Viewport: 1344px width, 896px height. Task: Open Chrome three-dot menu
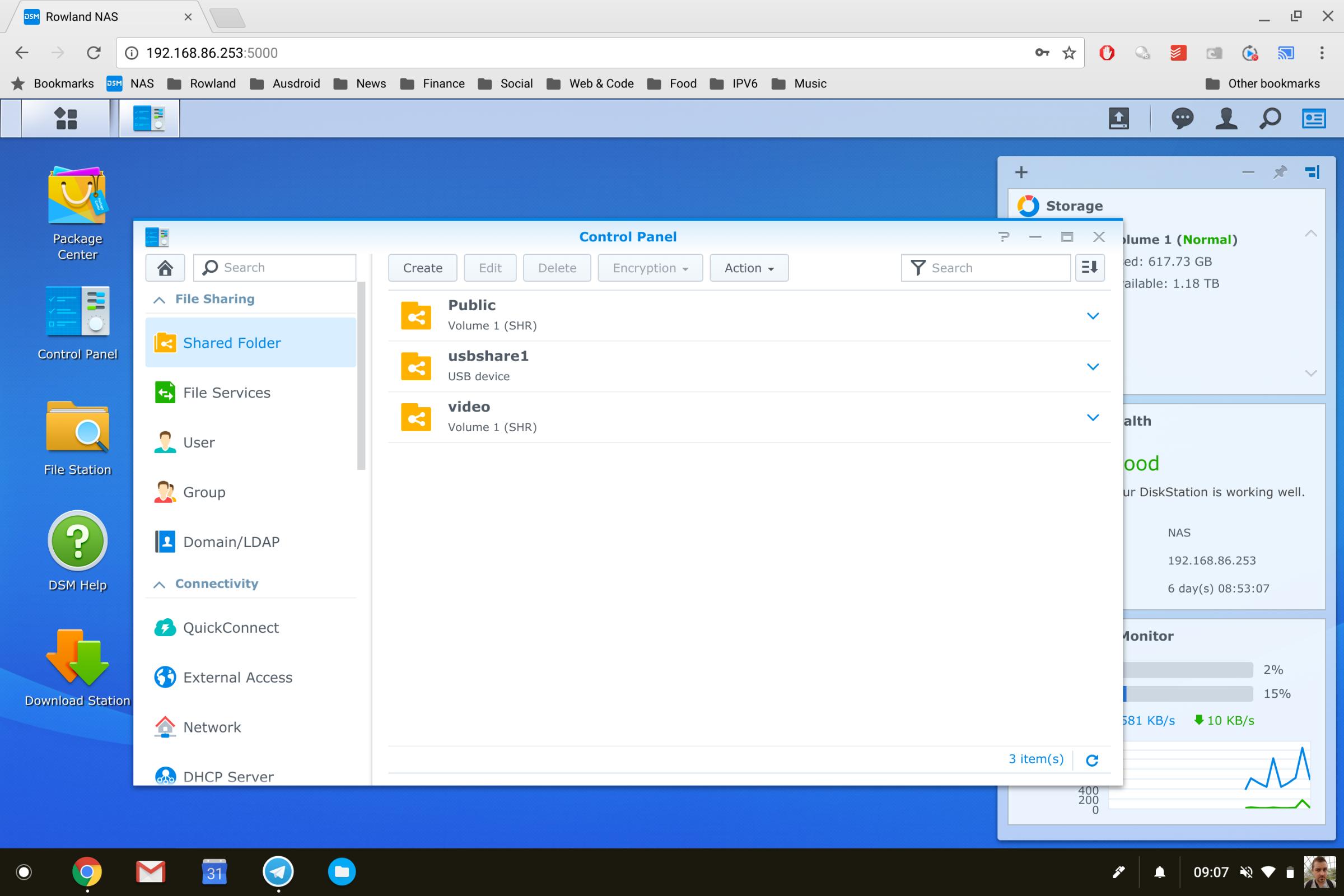click(x=1322, y=53)
